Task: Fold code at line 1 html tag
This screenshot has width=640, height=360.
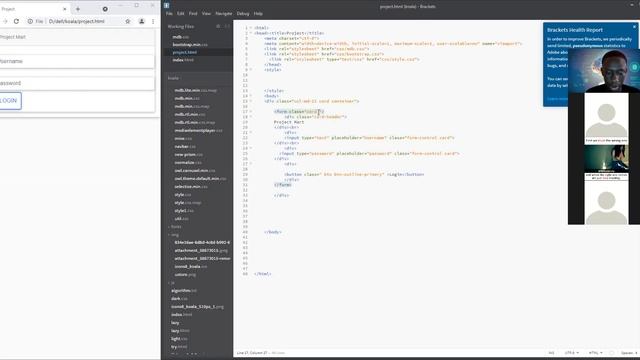Action: (x=251, y=28)
